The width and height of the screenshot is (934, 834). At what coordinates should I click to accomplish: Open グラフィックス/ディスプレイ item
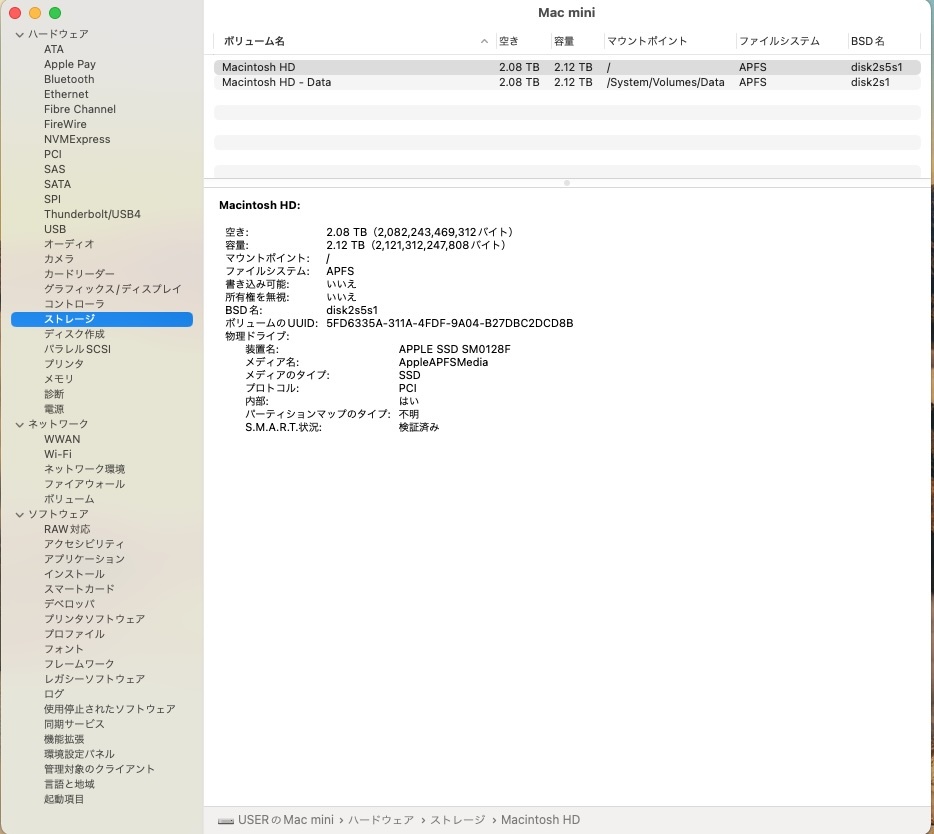pos(113,289)
